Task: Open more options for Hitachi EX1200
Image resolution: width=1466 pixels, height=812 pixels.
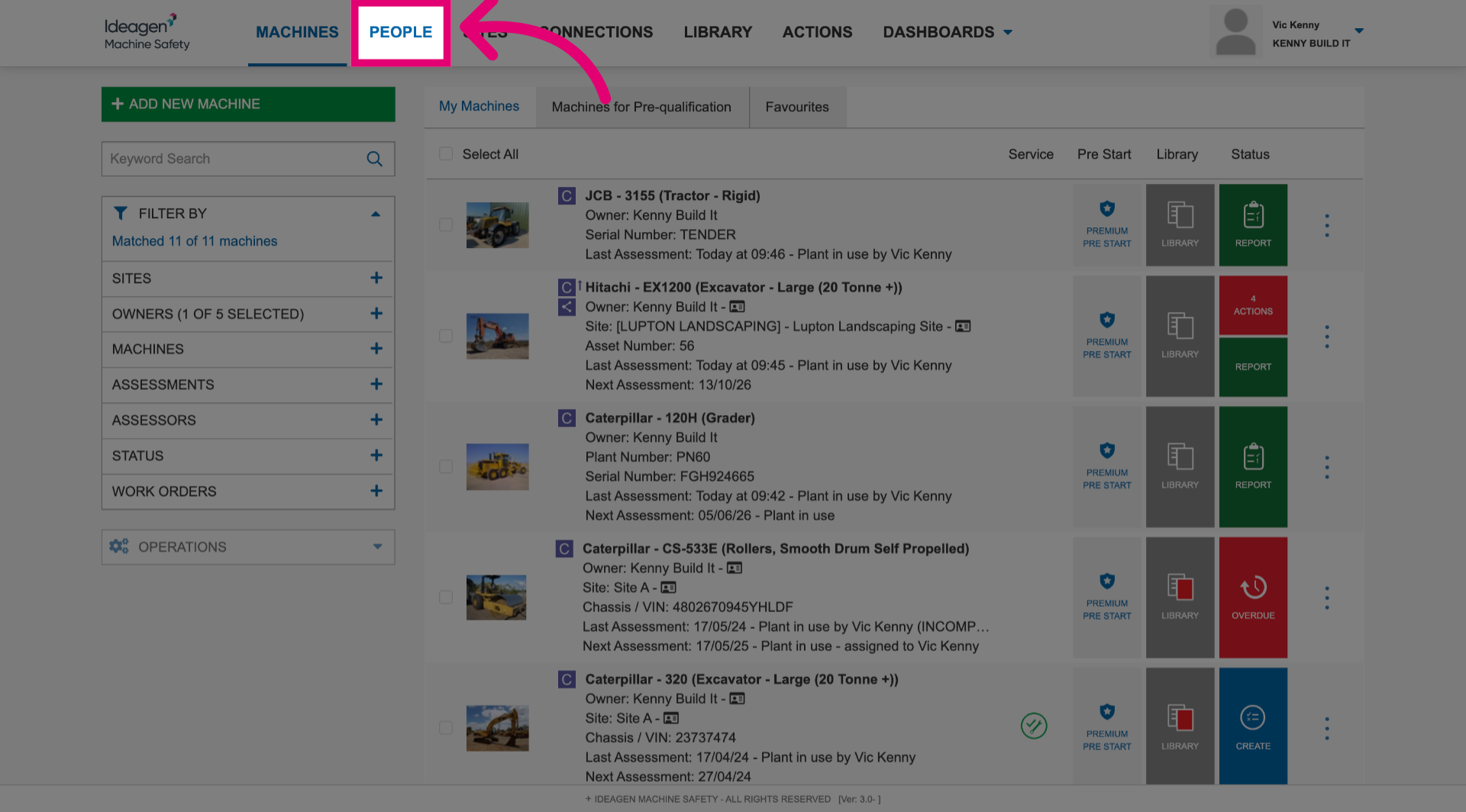Action: click(x=1327, y=337)
